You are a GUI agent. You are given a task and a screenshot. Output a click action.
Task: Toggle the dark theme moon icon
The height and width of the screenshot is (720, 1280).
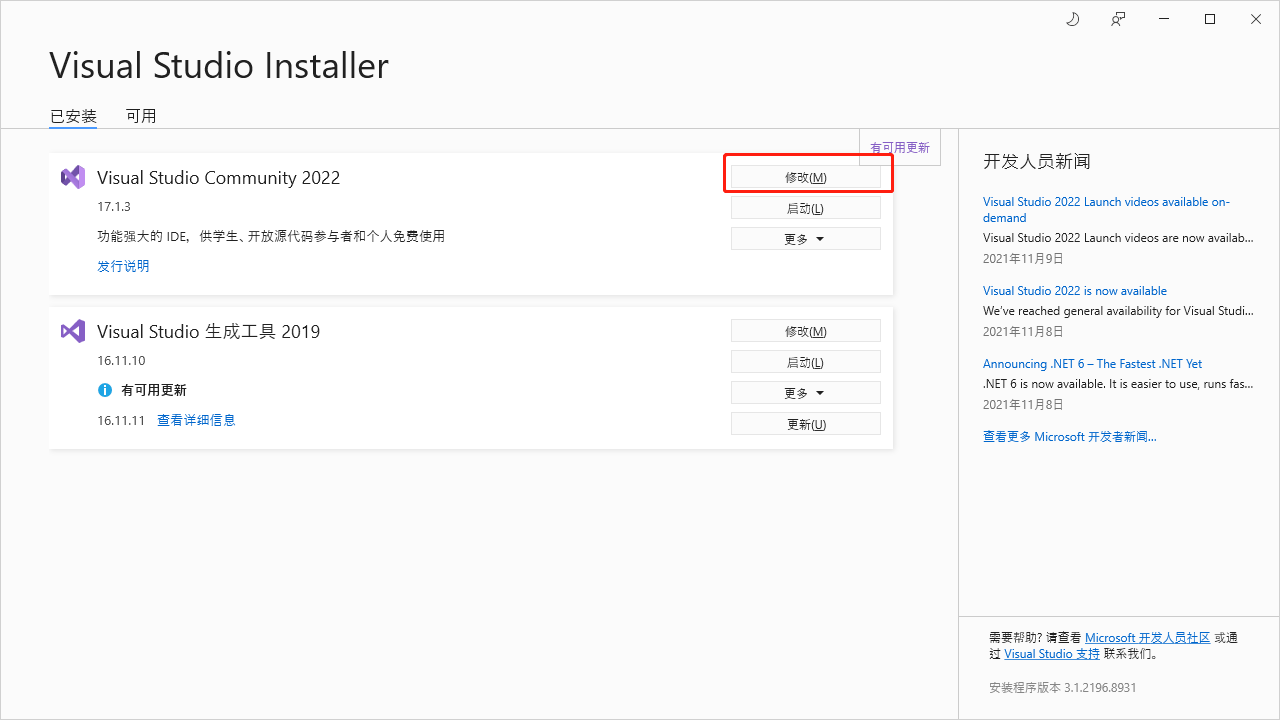[x=1072, y=19]
